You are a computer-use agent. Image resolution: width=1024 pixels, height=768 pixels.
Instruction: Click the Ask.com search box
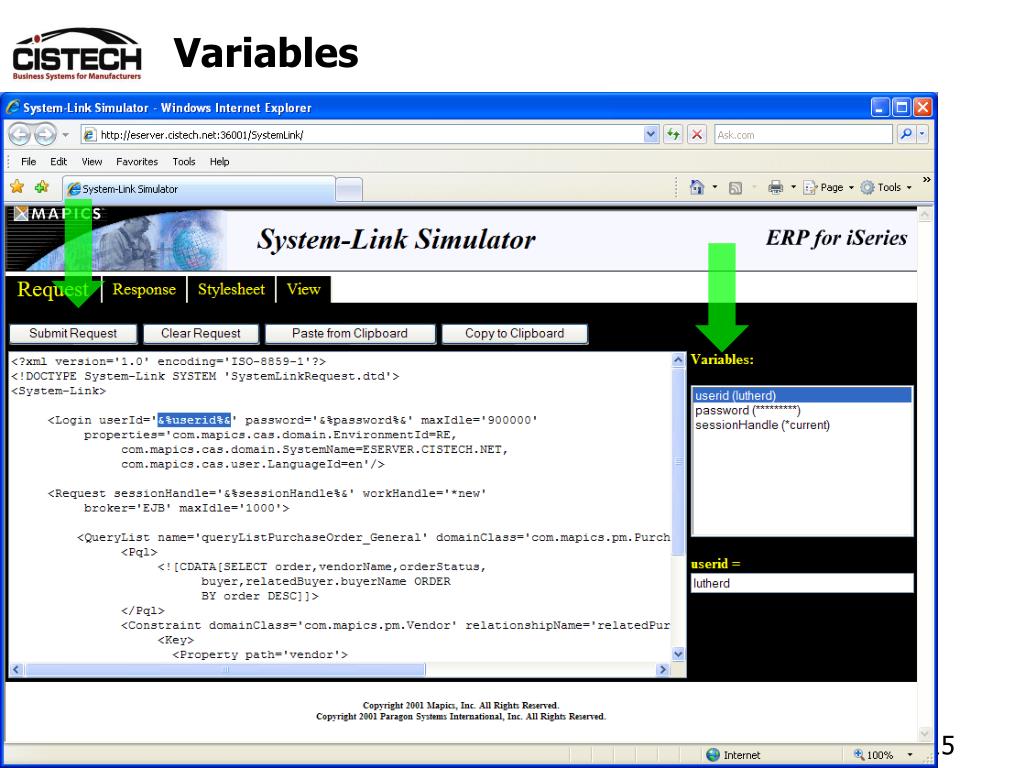coord(803,135)
